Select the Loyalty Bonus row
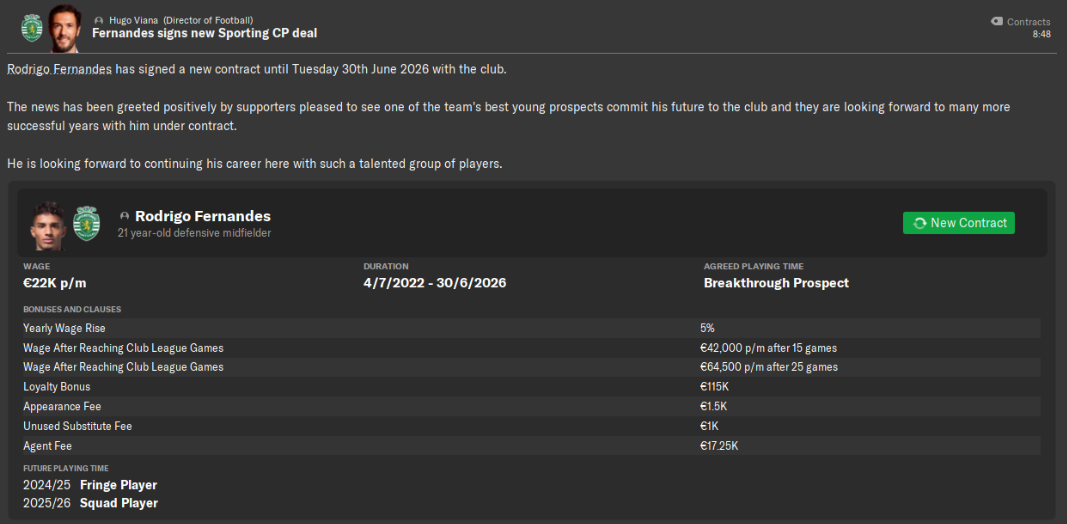The image size is (1067, 524). (531, 387)
